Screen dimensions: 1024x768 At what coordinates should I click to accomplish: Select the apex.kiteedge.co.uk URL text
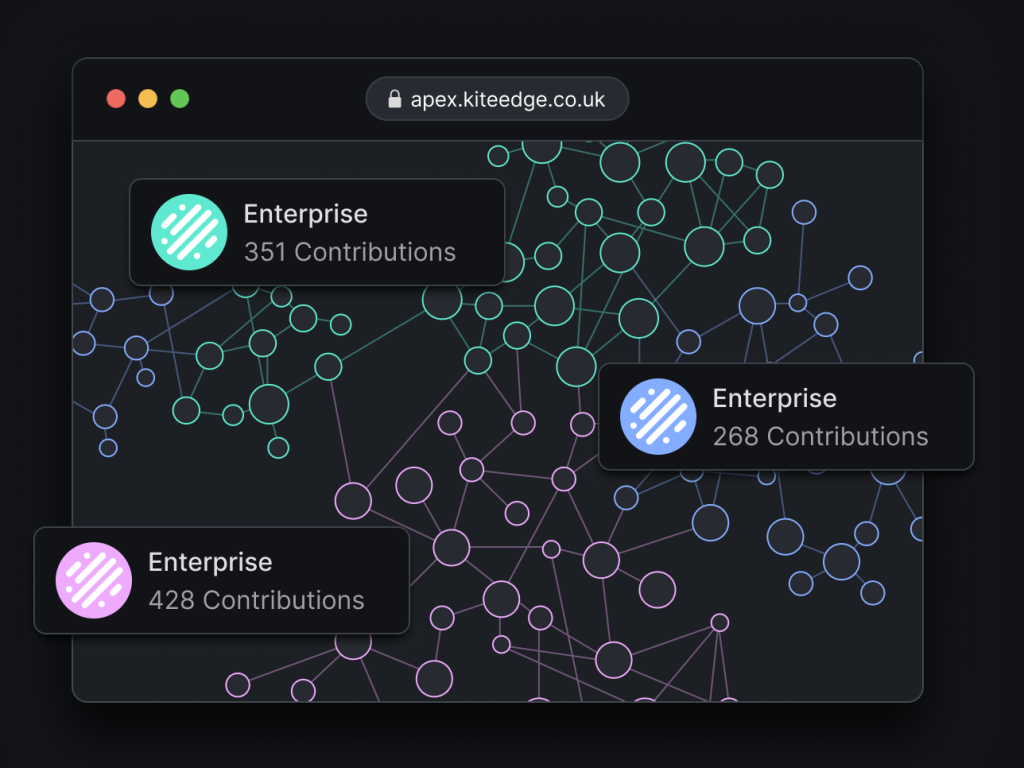tap(508, 100)
